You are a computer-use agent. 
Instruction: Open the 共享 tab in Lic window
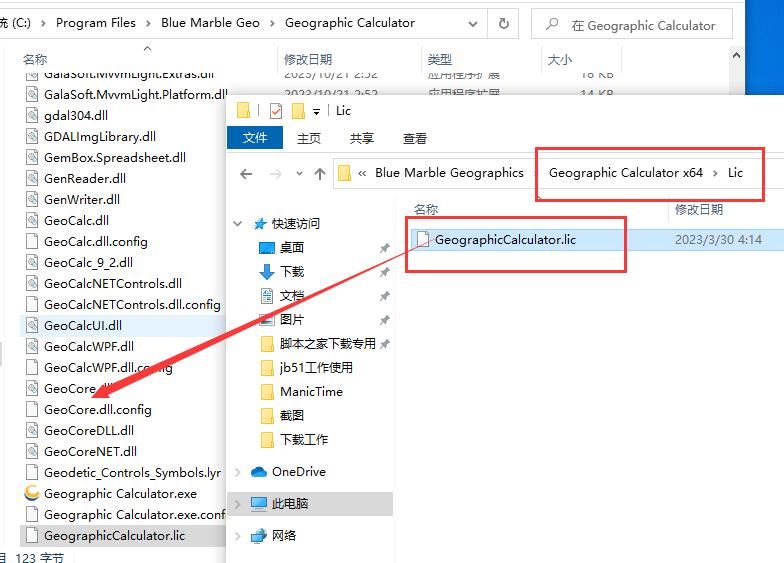pos(362,138)
